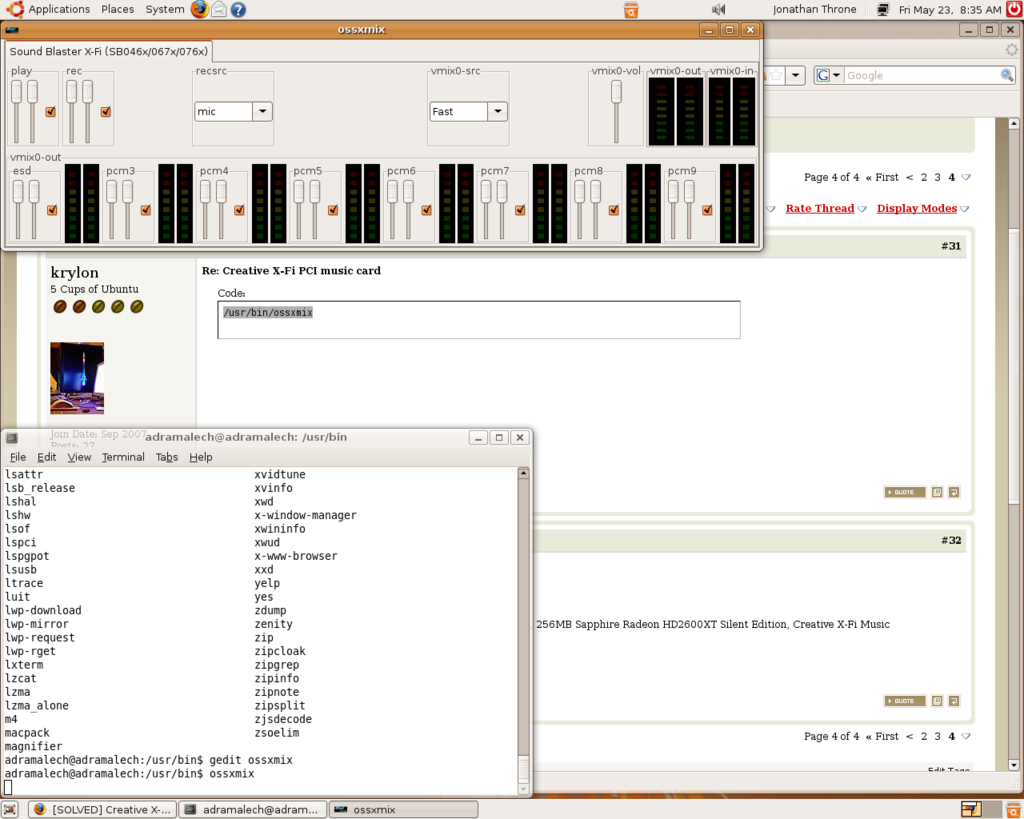Screen dimensions: 1024x819
Task: Click the left play volume slider
Action: tap(16, 111)
